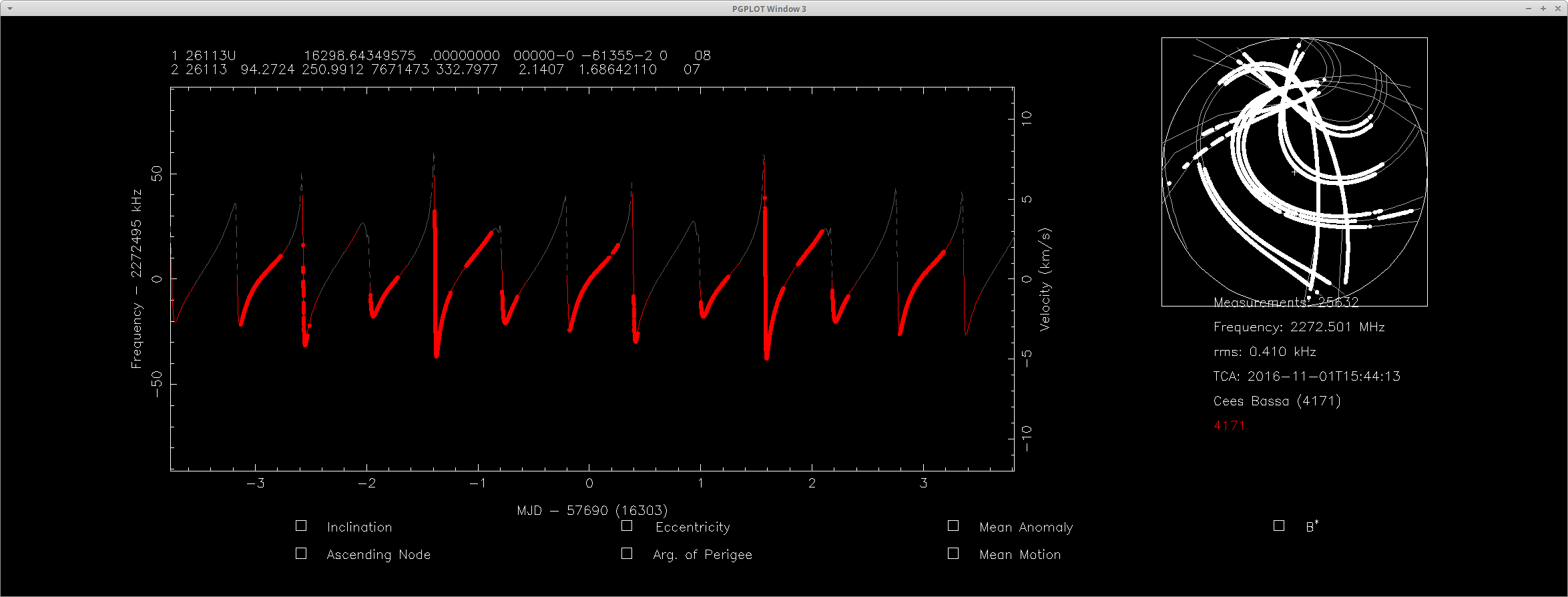Click the 0 tick label on MJD axis
Viewport: 1568px width, 597px height.
[x=589, y=483]
